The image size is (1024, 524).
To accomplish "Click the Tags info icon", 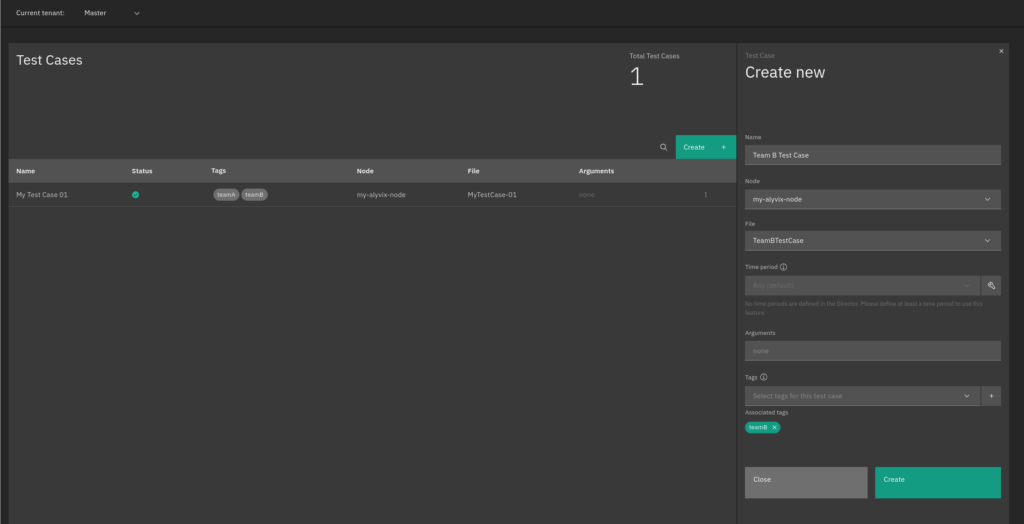I will click(764, 378).
